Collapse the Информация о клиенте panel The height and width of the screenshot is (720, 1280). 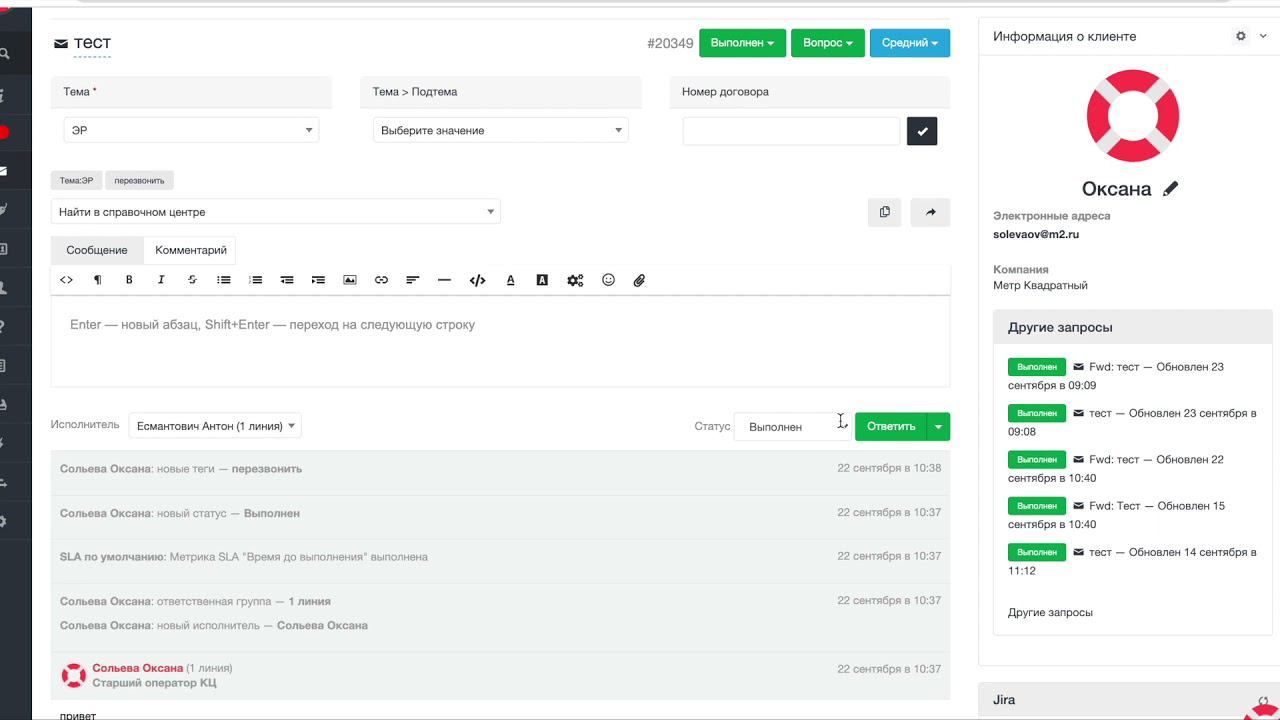1263,36
